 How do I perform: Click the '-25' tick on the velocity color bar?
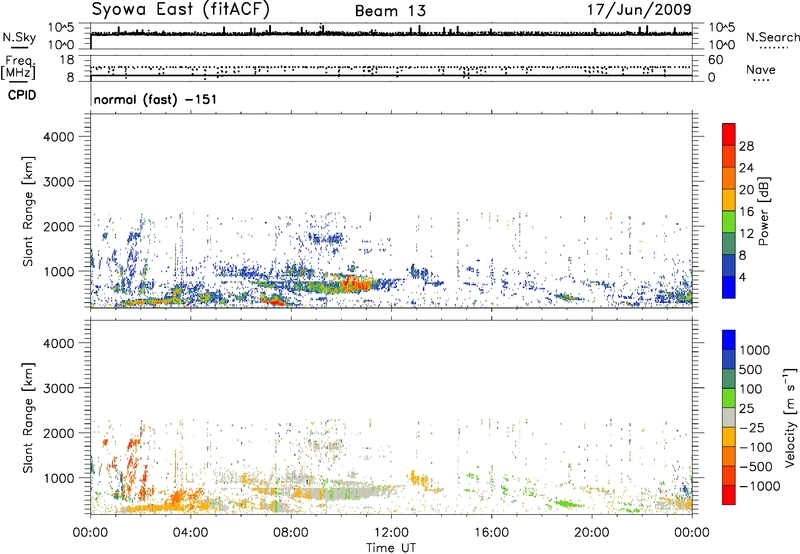pos(752,427)
